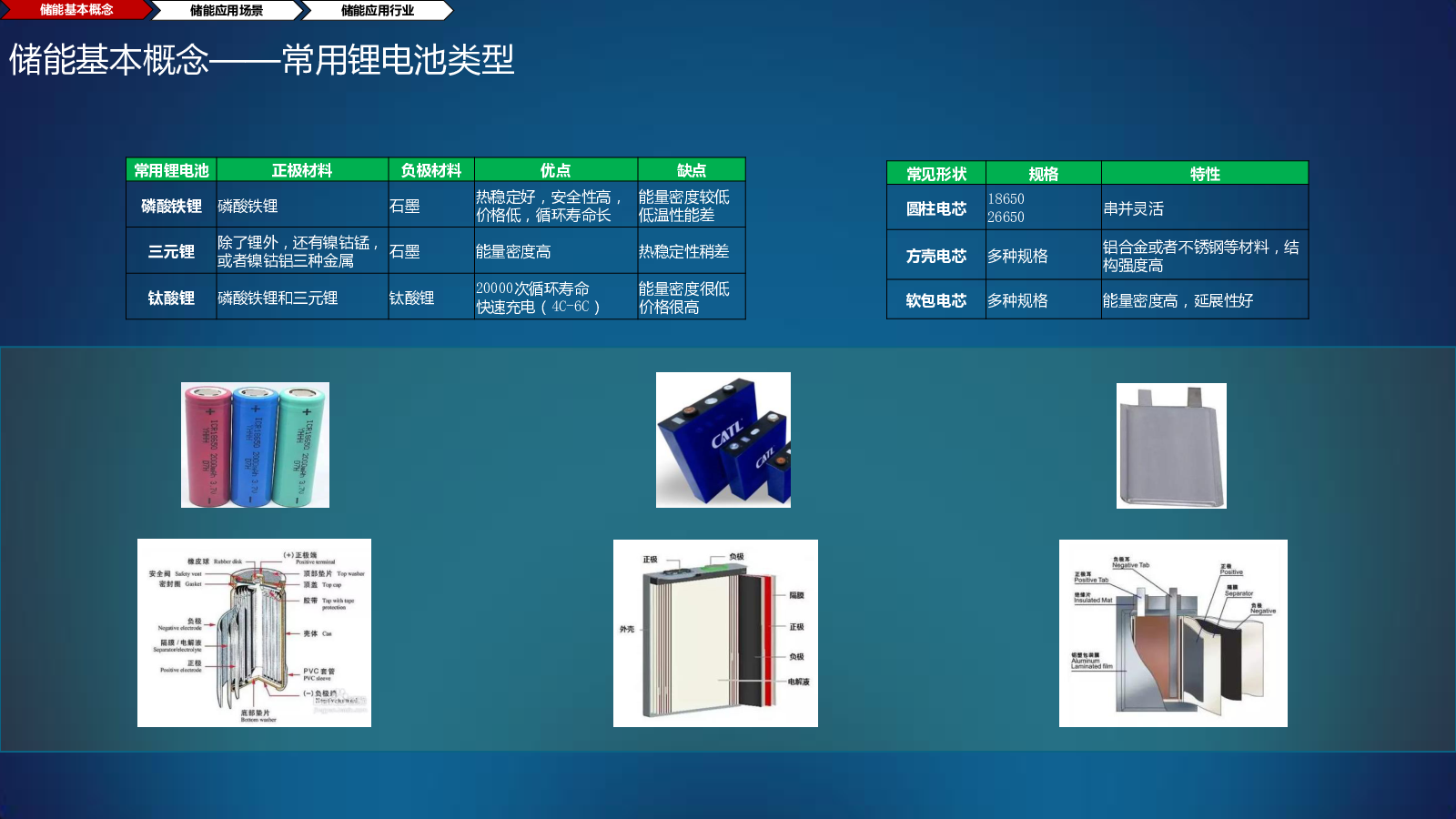Click the 常见形状 table header
The height and width of the screenshot is (819, 1456).
pos(936,173)
